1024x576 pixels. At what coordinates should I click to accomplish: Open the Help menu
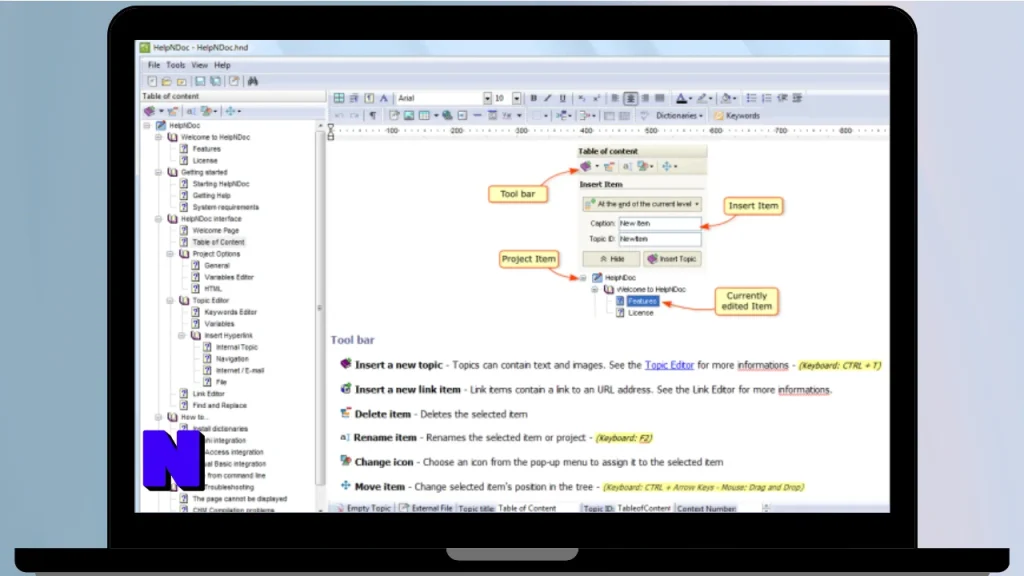[x=222, y=65]
